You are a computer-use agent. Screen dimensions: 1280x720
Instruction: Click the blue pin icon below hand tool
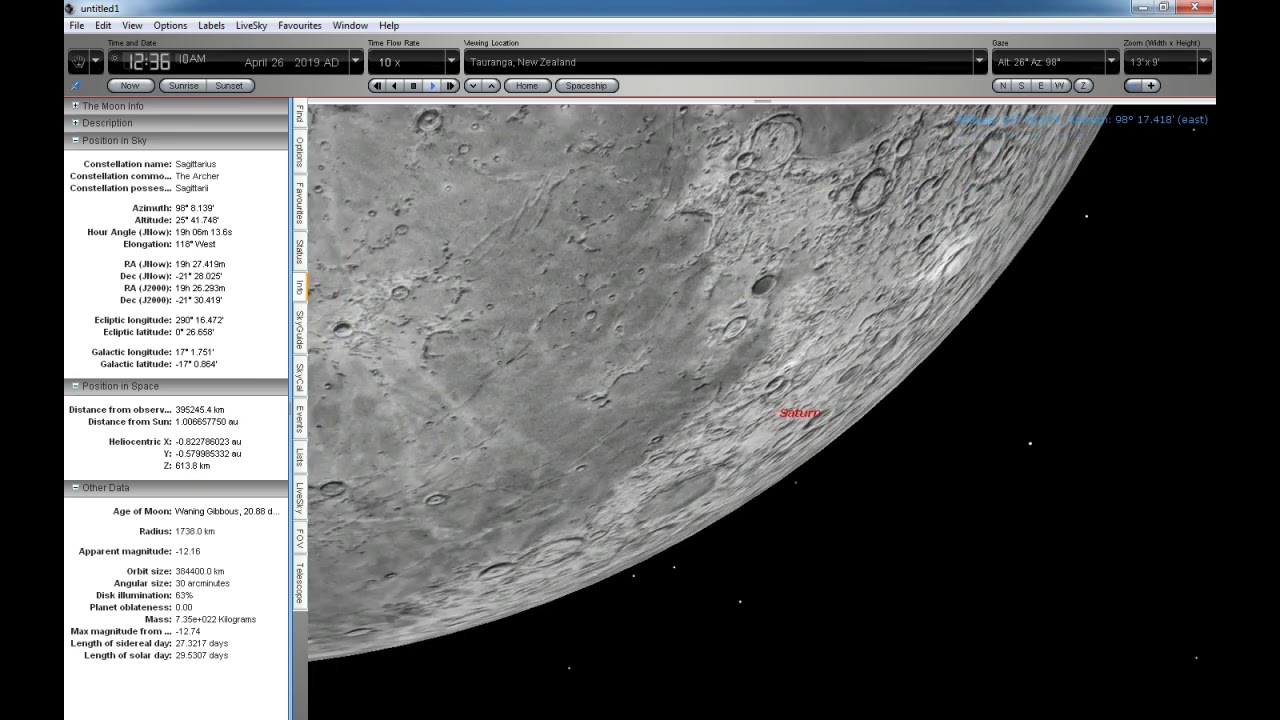[76, 86]
